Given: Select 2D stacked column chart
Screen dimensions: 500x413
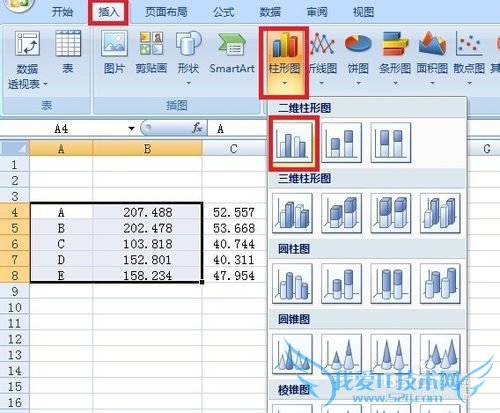Looking at the screenshot, I should (342, 142).
